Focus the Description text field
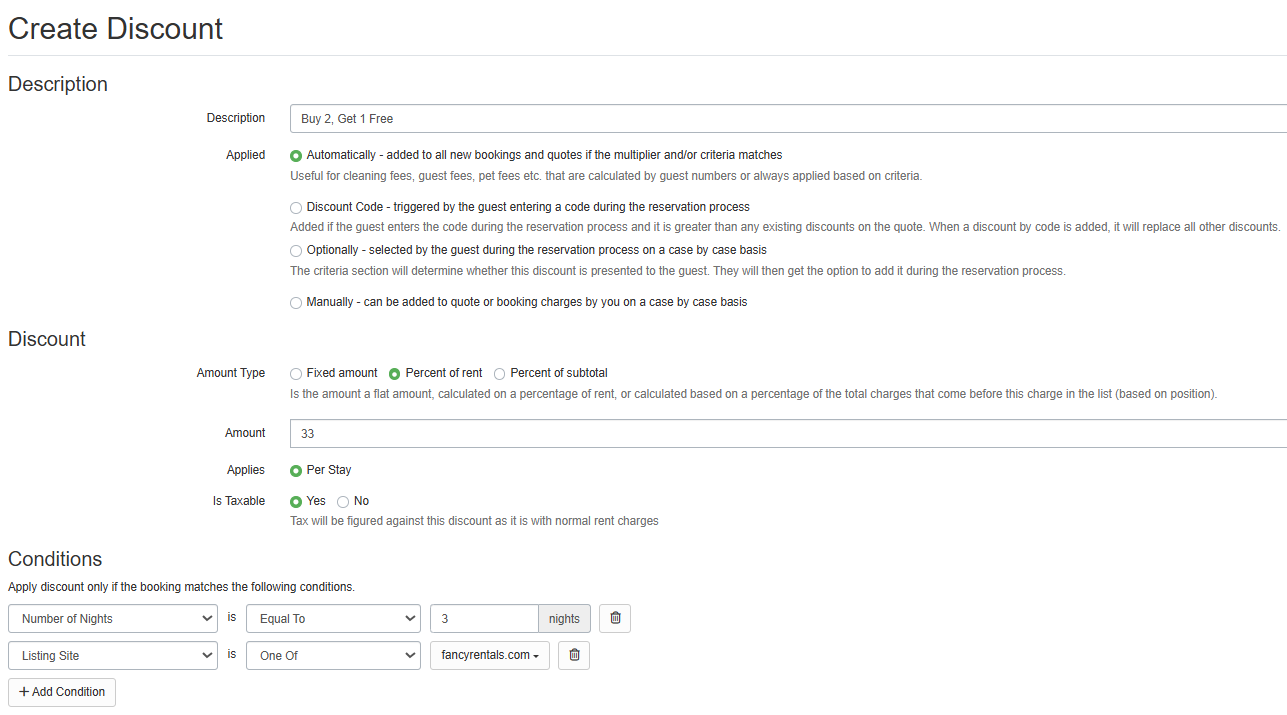1287x715 pixels. tap(788, 118)
